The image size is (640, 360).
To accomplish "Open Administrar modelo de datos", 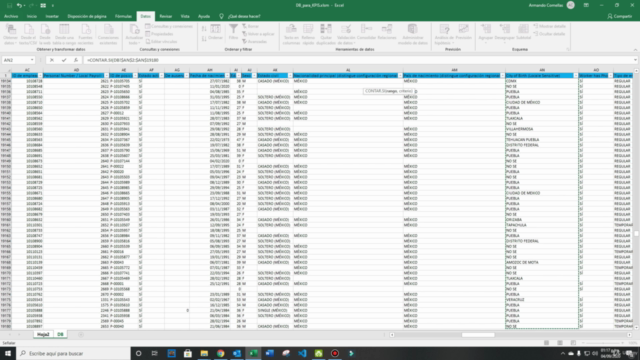I will click(413, 34).
